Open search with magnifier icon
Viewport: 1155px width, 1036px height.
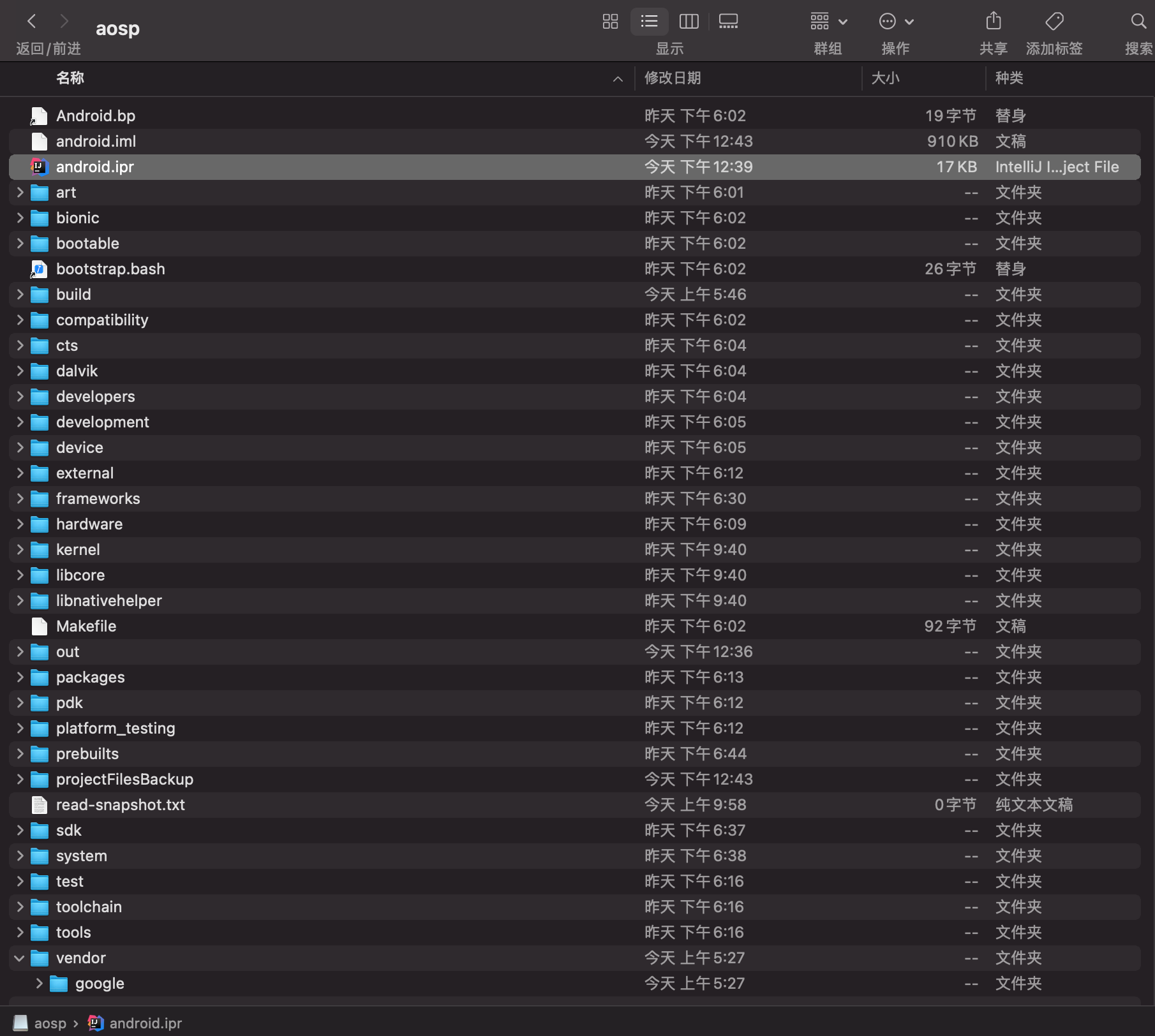[1138, 22]
